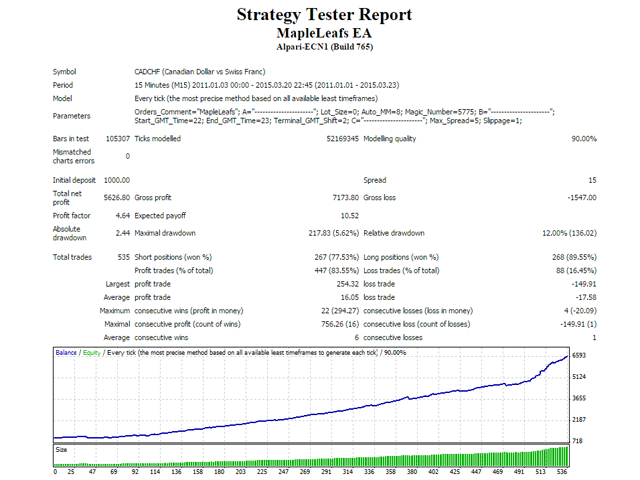
Task: Click Gross profit value 7173.80
Action: pos(345,198)
